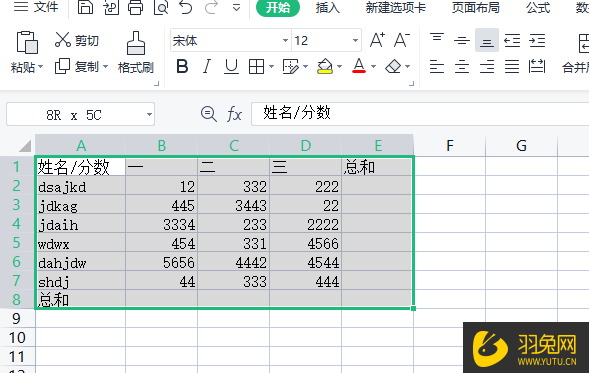
Task: Expand the borders dropdown arrow
Action: (271, 67)
